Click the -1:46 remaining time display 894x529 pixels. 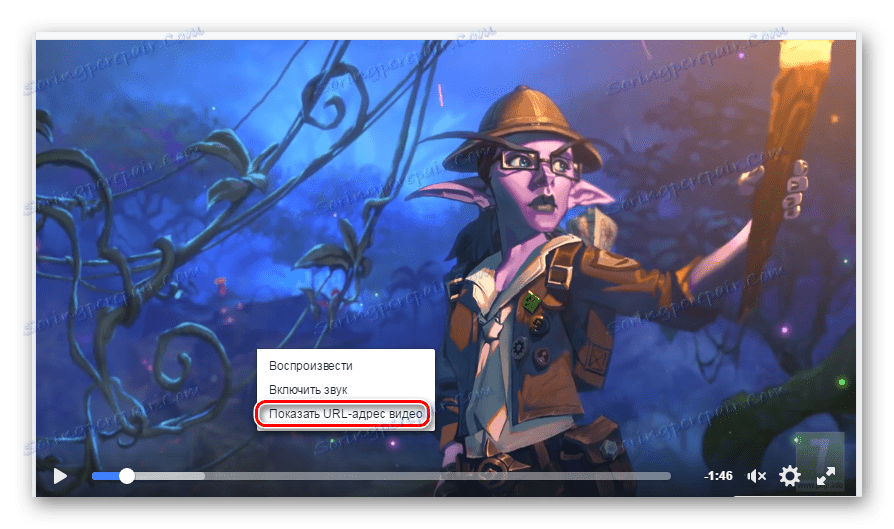718,476
